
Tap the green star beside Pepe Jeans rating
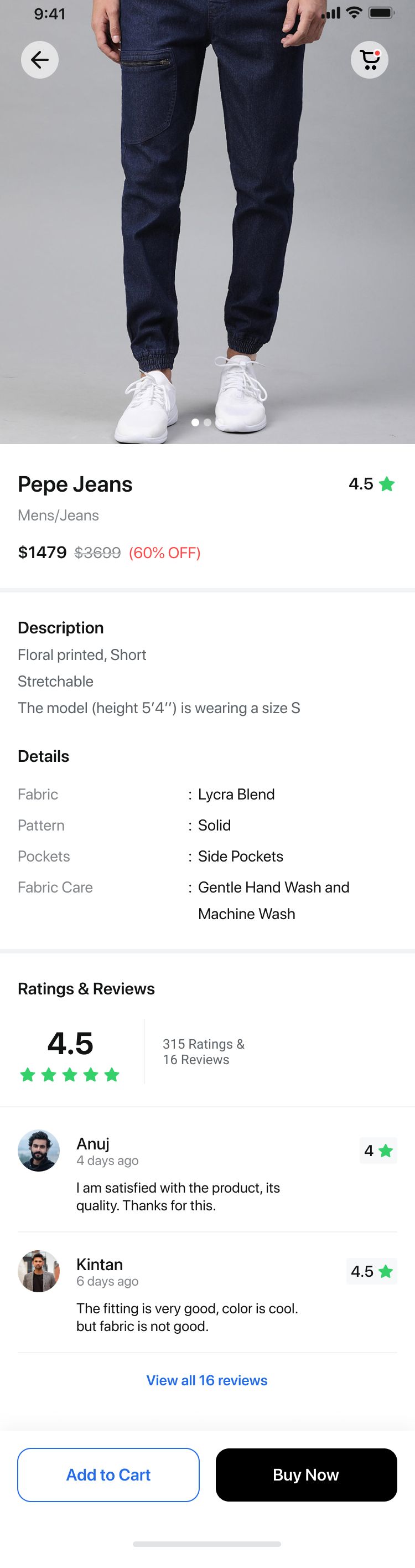click(386, 484)
